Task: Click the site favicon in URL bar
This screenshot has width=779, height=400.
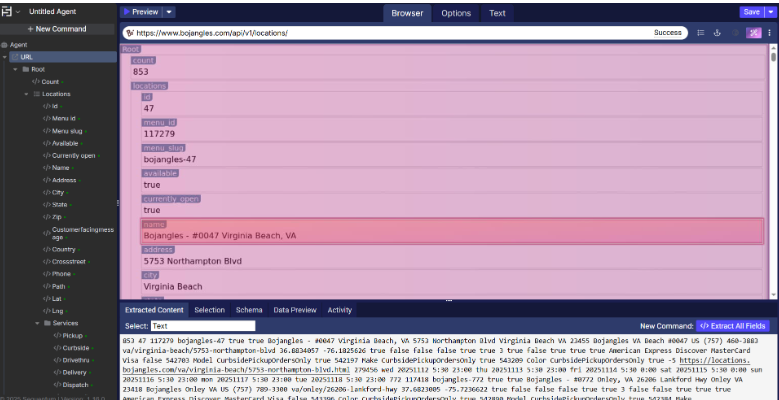Action: point(130,33)
